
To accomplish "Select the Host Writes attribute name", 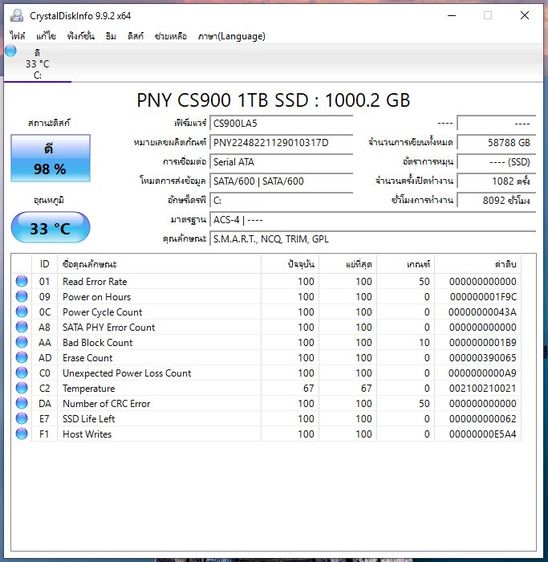I will [x=87, y=434].
